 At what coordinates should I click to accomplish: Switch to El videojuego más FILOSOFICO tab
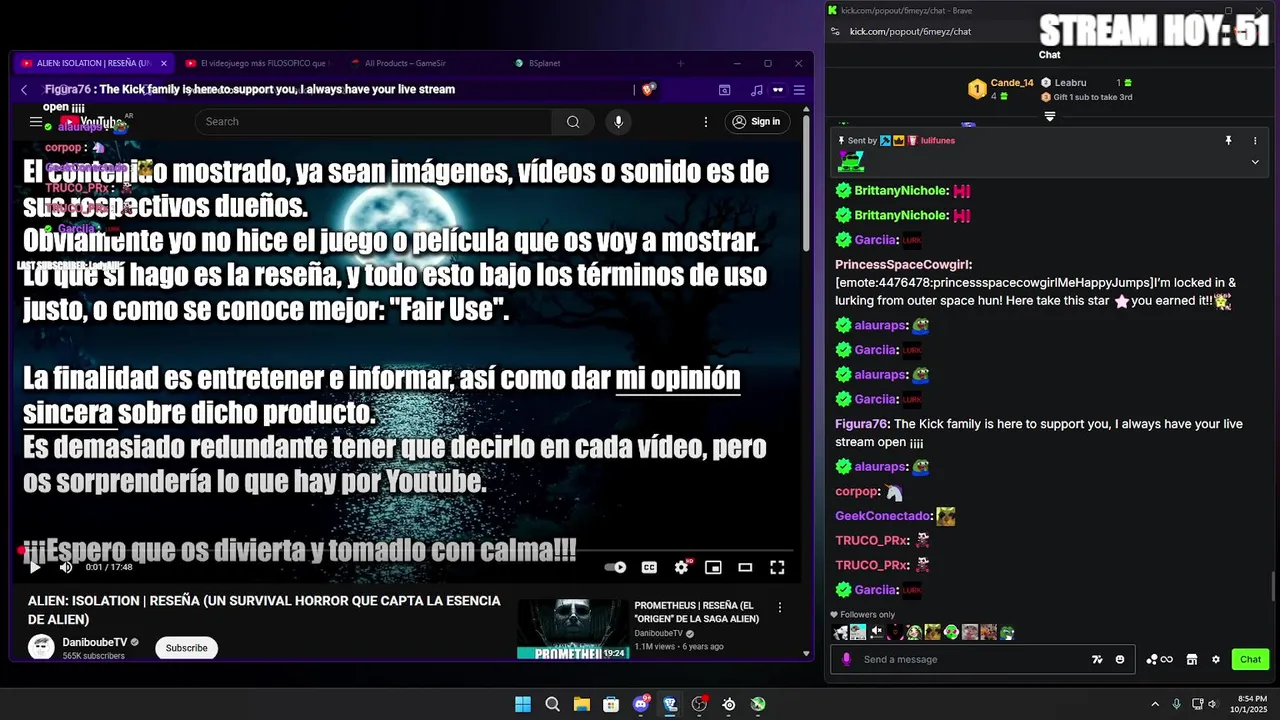click(258, 63)
